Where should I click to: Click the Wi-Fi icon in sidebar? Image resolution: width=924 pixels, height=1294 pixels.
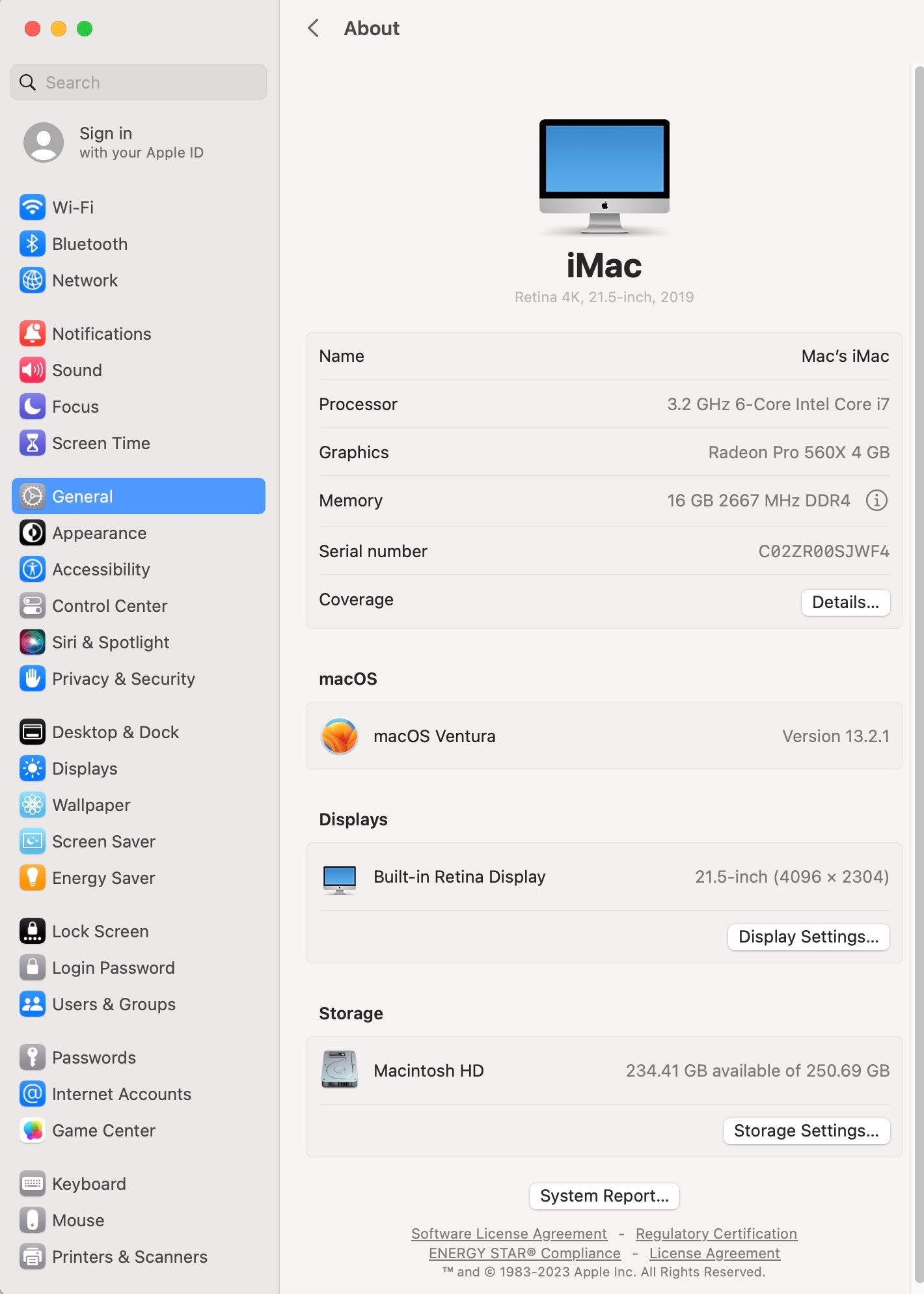pos(33,208)
